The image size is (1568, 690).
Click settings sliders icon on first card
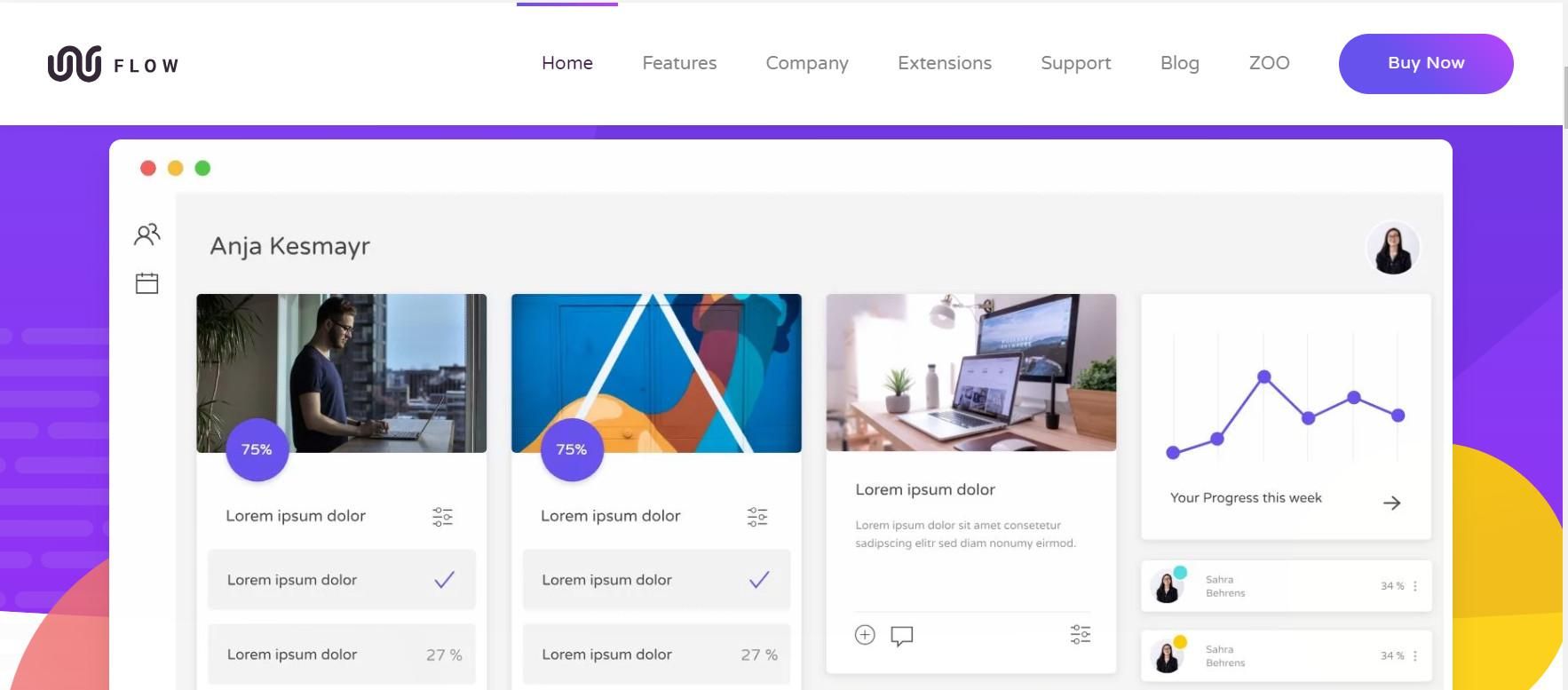pos(442,517)
